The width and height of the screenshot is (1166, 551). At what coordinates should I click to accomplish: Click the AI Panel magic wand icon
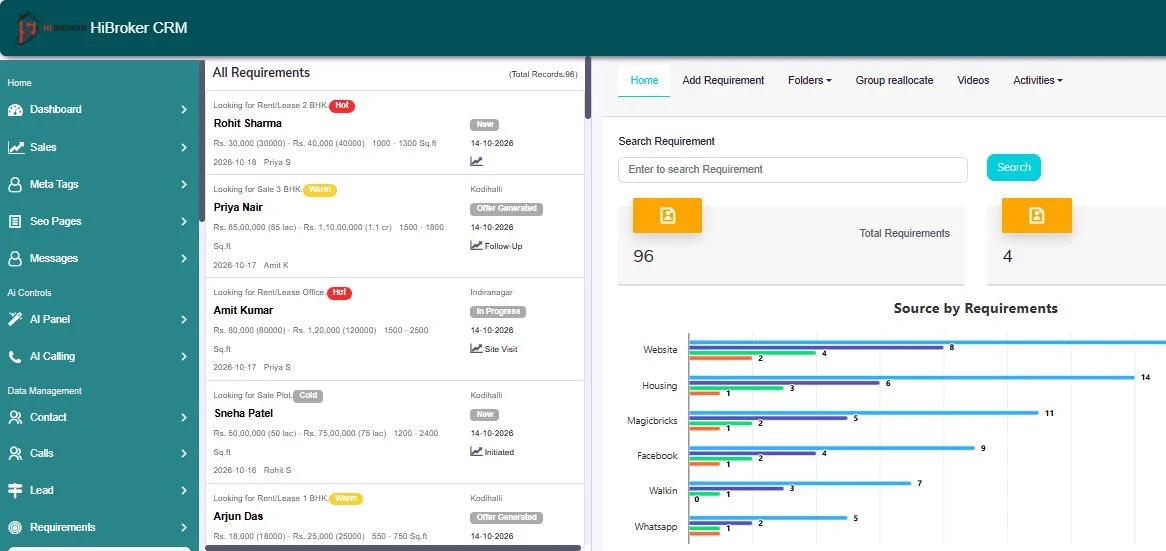pyautogui.click(x=15, y=319)
